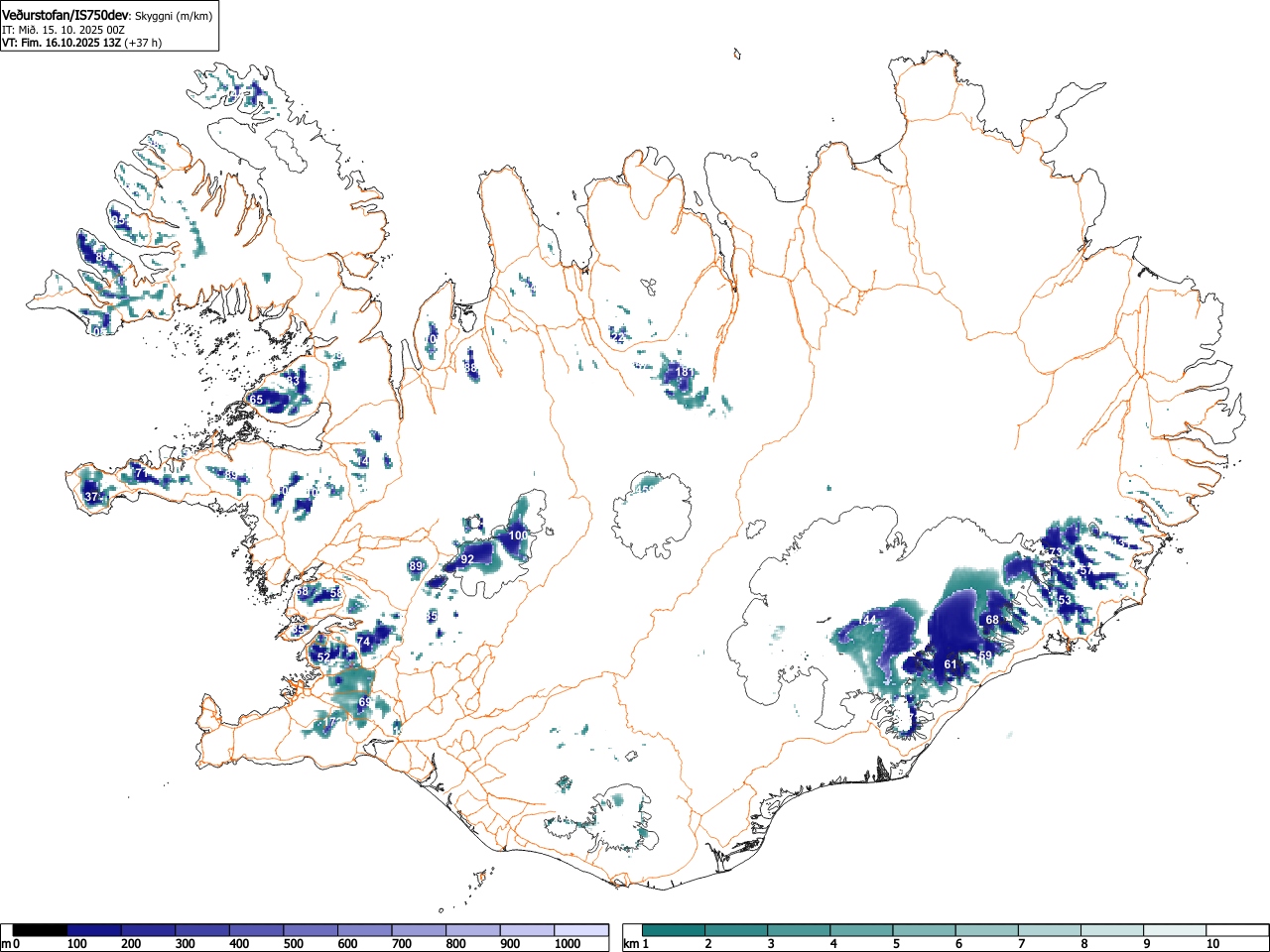Select the title text 'Veðurstofan/IS750dev'
Screen dimensions: 1270x952
tap(66, 15)
